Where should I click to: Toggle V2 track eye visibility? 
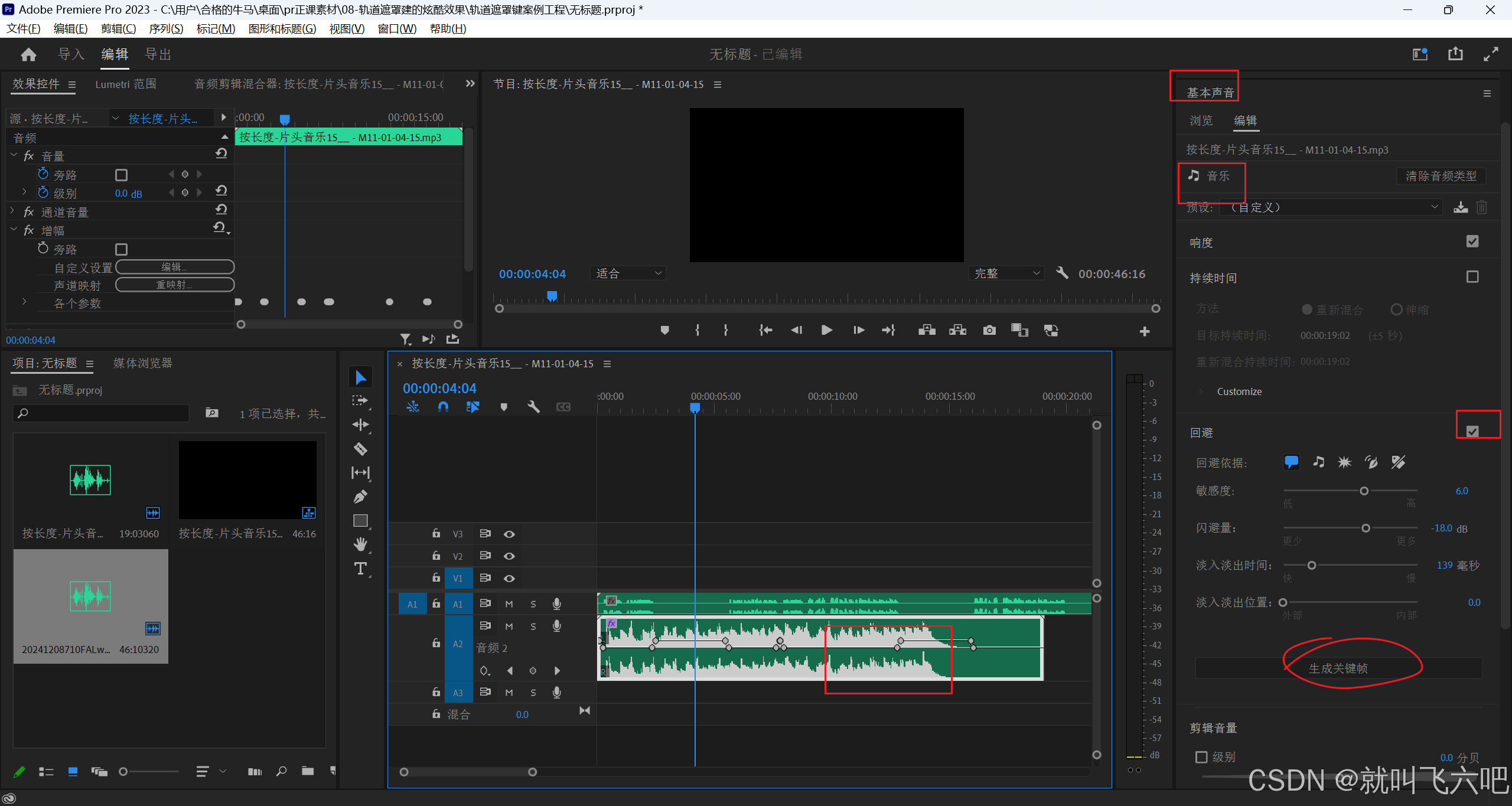(509, 556)
